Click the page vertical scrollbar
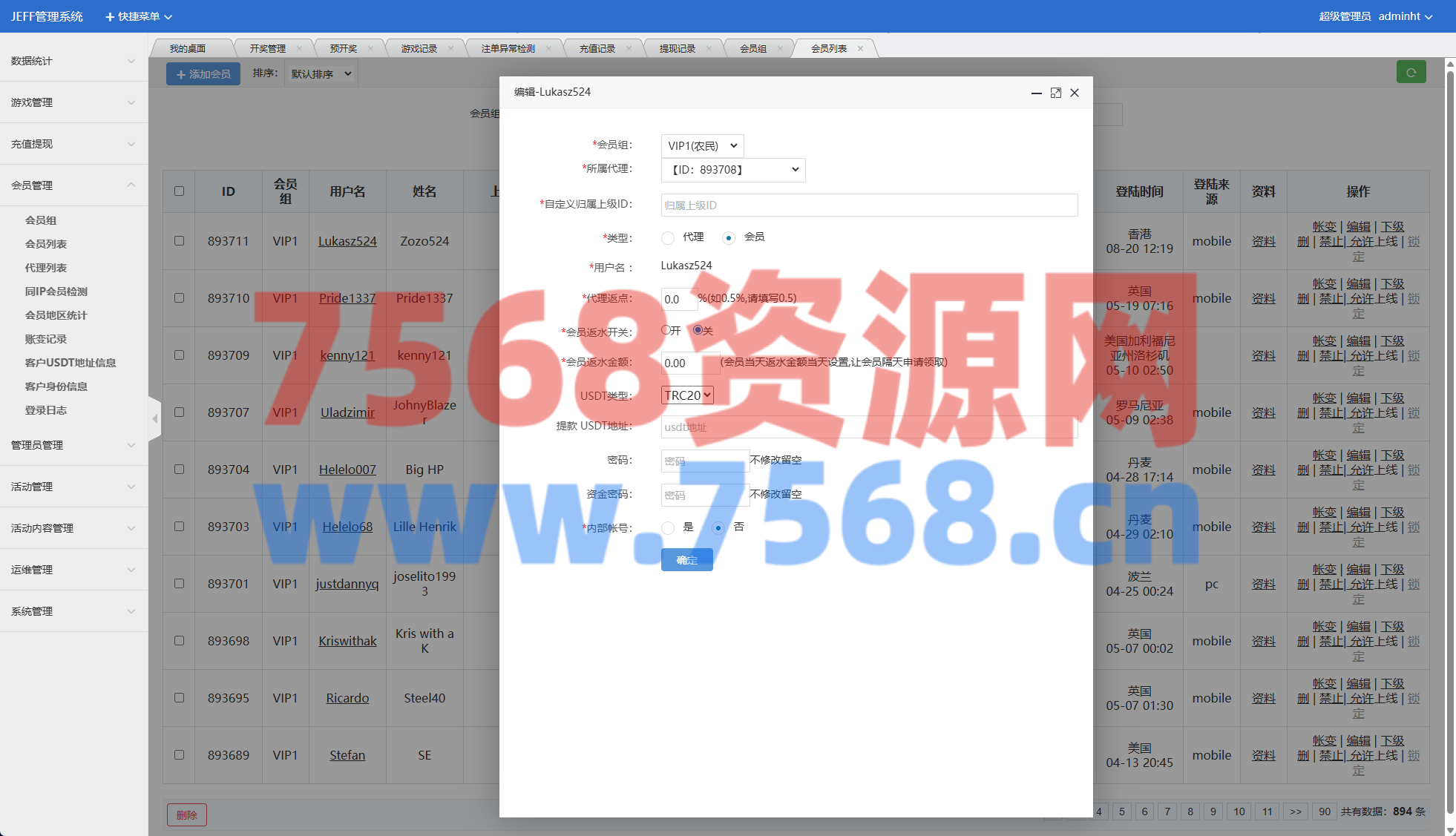Viewport: 1456px width, 836px height. point(1450,445)
